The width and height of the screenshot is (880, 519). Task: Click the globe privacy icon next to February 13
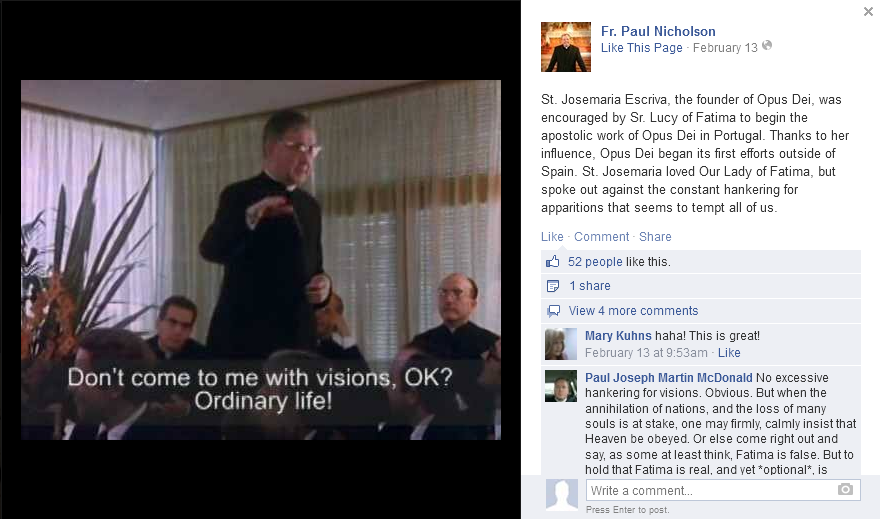pos(767,45)
